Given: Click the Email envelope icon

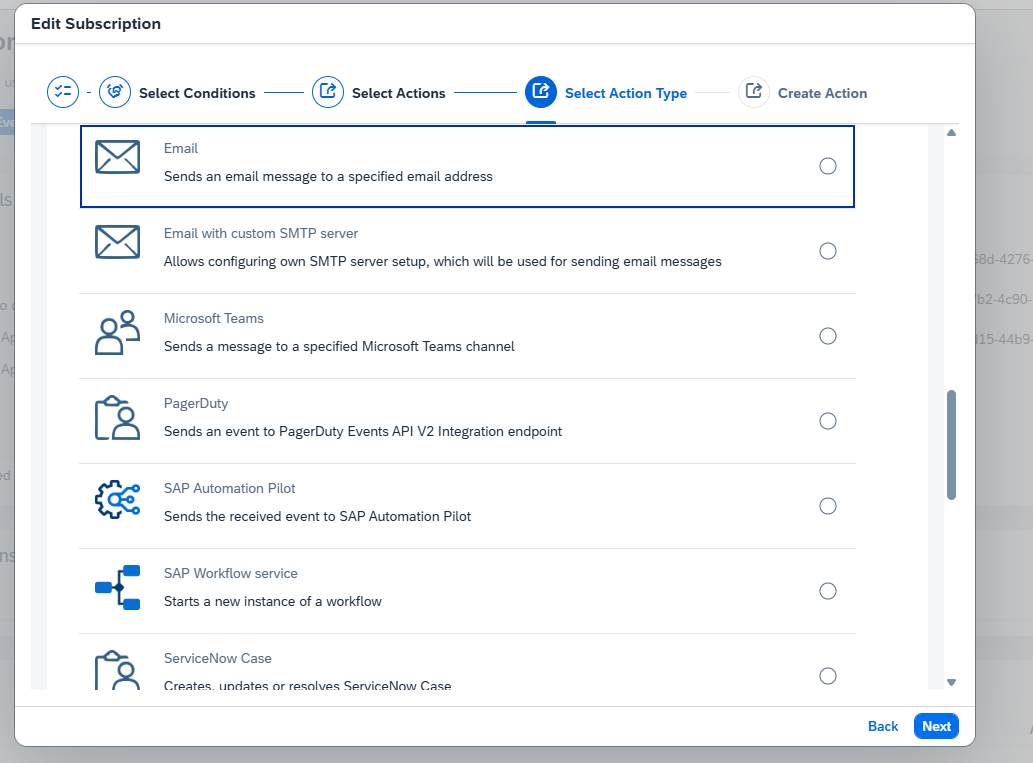Looking at the screenshot, I should [117, 157].
